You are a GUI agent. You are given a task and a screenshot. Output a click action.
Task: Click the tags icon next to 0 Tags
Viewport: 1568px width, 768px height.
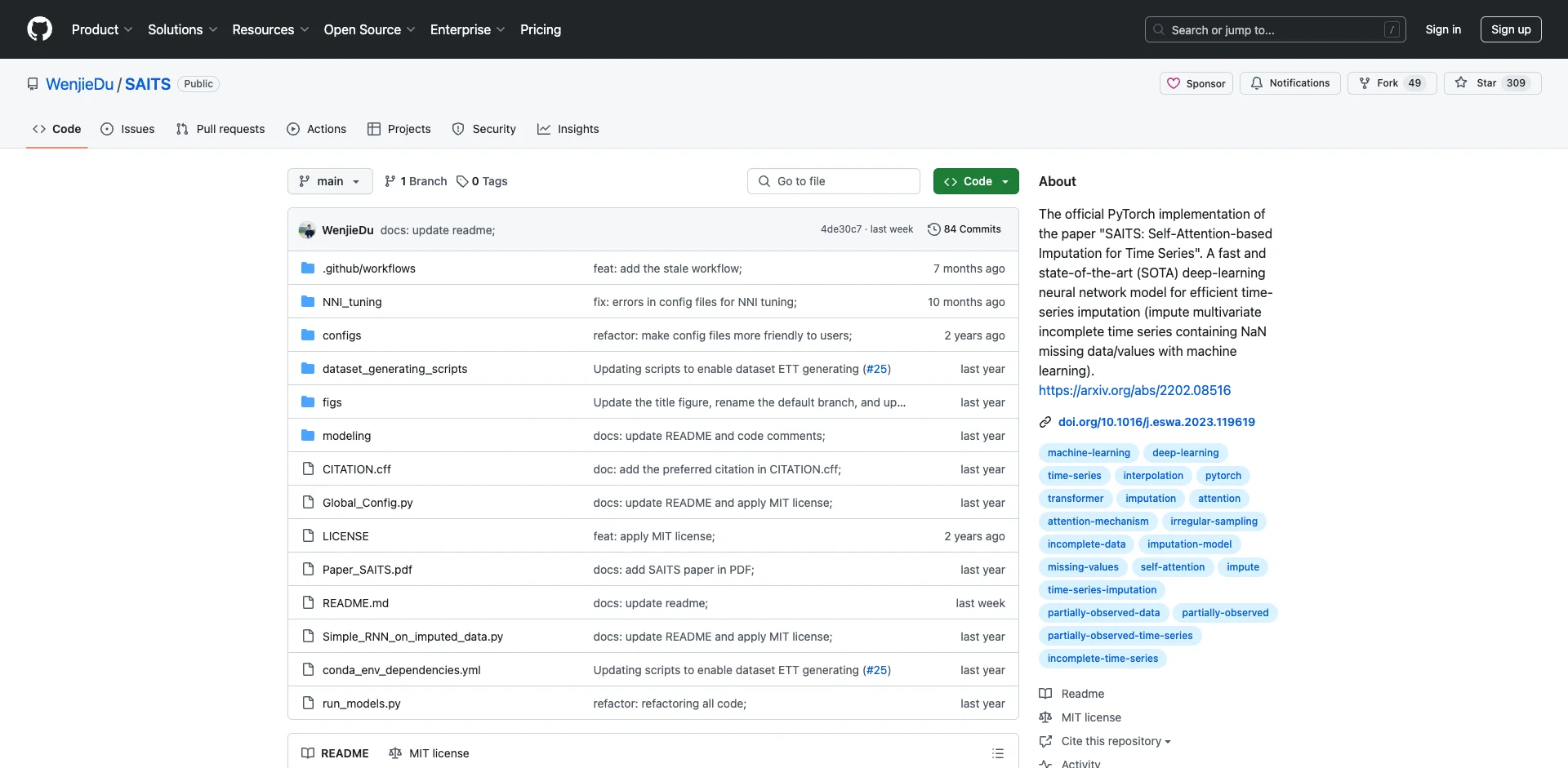(x=462, y=181)
